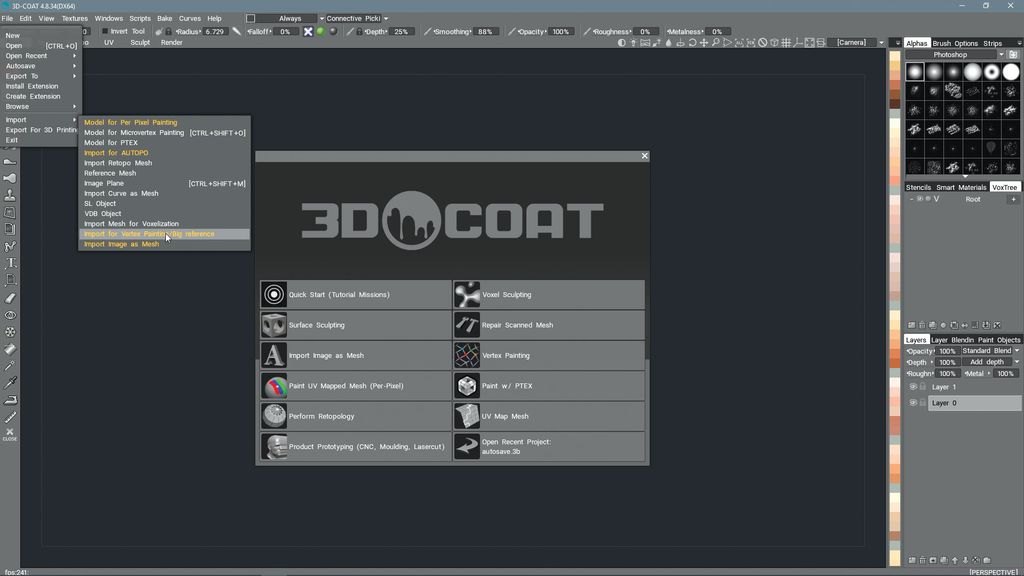
Task: Hide Layer 1 with its visibility eye
Action: click(912, 387)
